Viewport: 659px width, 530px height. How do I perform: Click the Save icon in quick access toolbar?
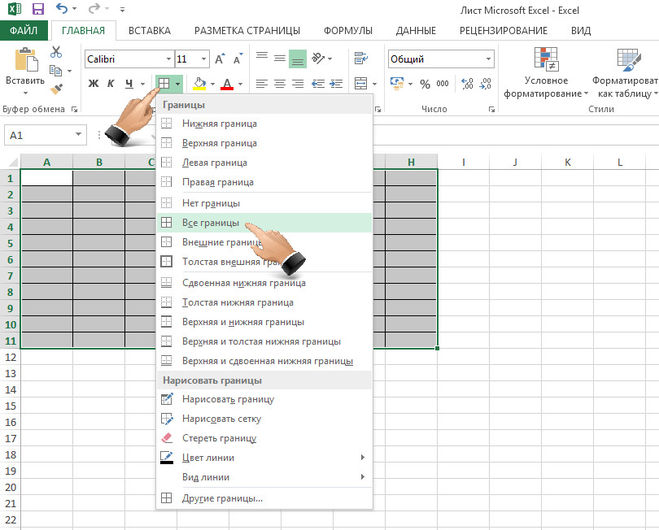point(38,9)
